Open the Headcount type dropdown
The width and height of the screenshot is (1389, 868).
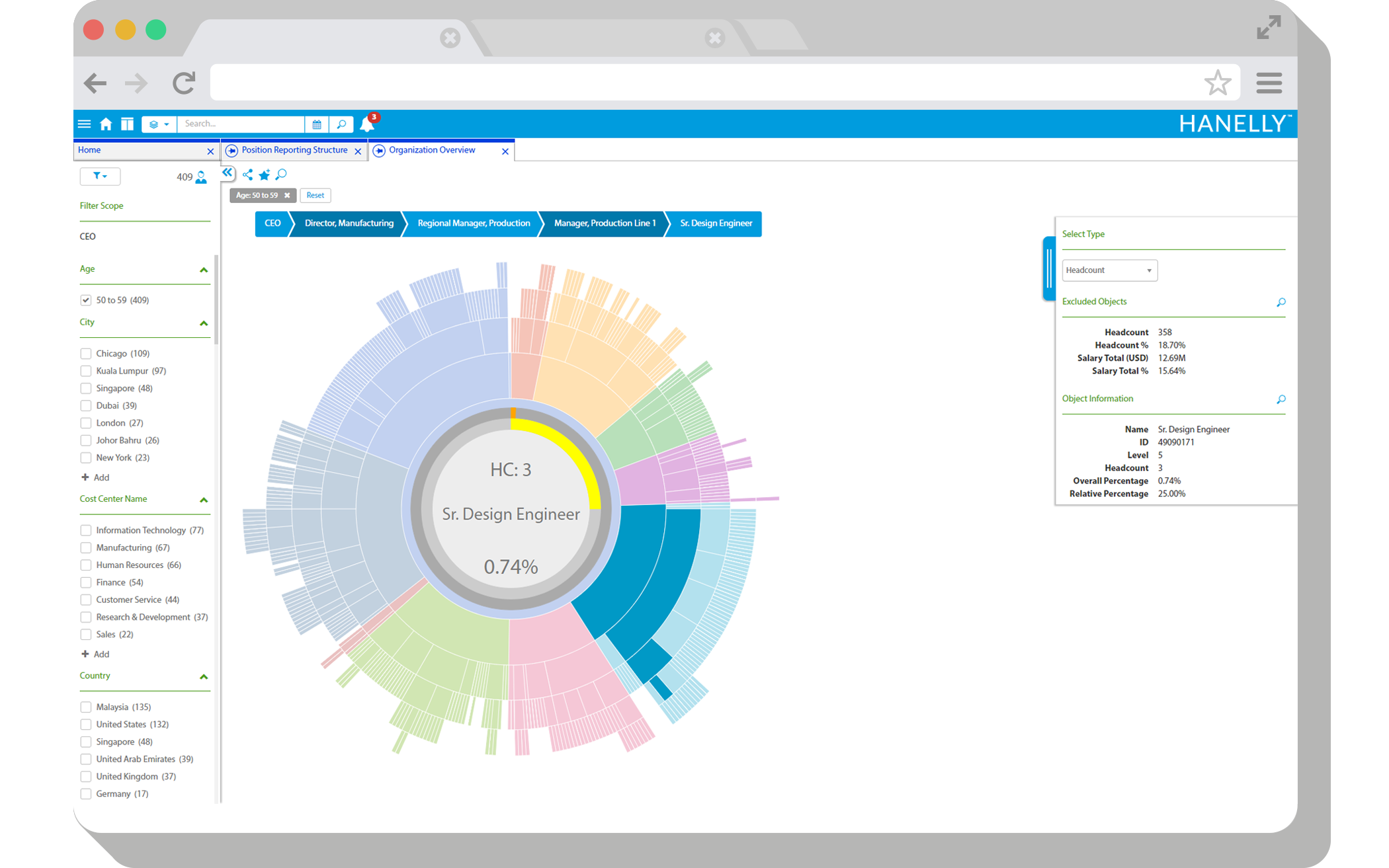click(x=1109, y=270)
